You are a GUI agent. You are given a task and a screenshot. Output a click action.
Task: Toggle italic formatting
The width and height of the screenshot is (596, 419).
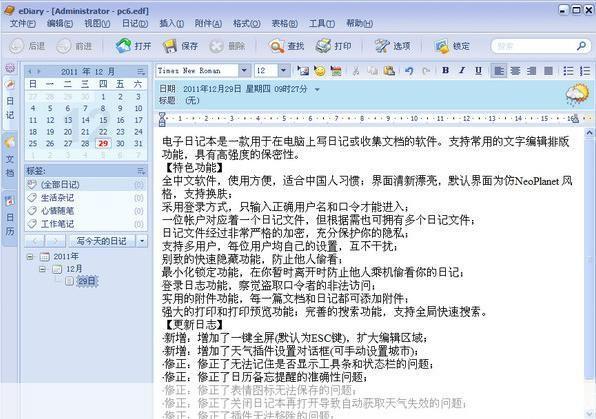462,70
